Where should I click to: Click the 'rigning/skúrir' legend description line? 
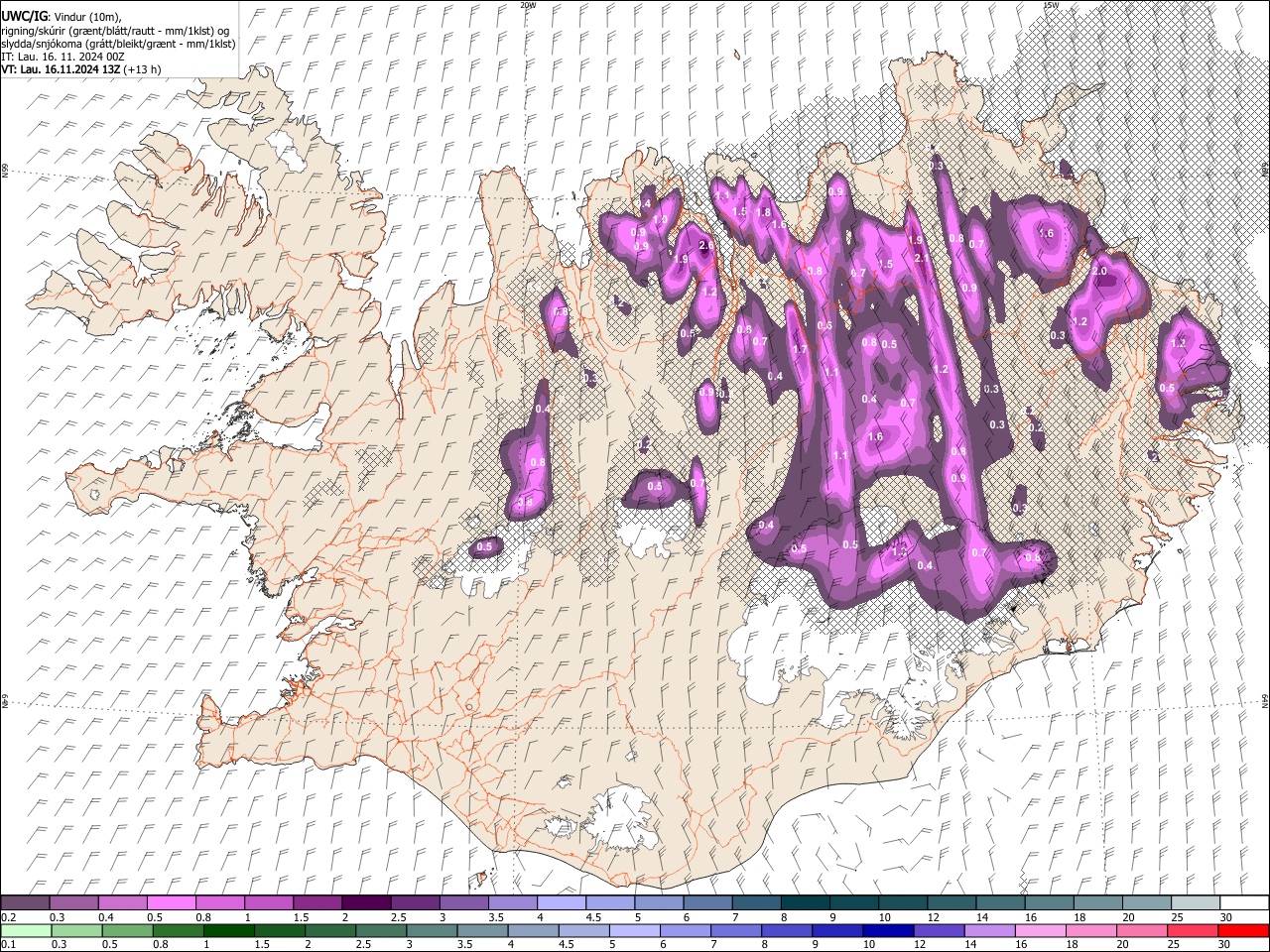[x=116, y=31]
